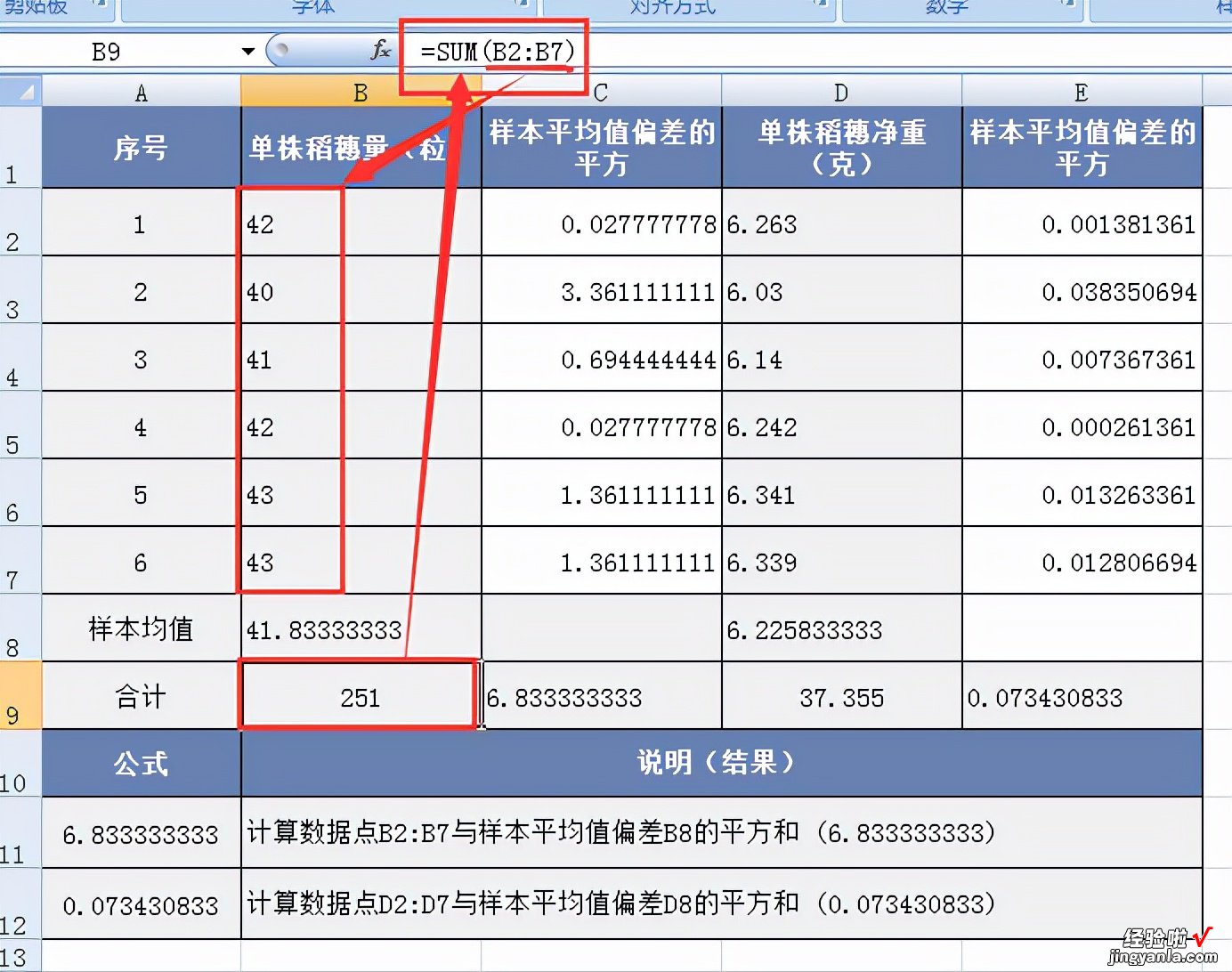This screenshot has height=972, width=1232.
Task: Click cell C3 value 3.361111111
Action: point(601,290)
